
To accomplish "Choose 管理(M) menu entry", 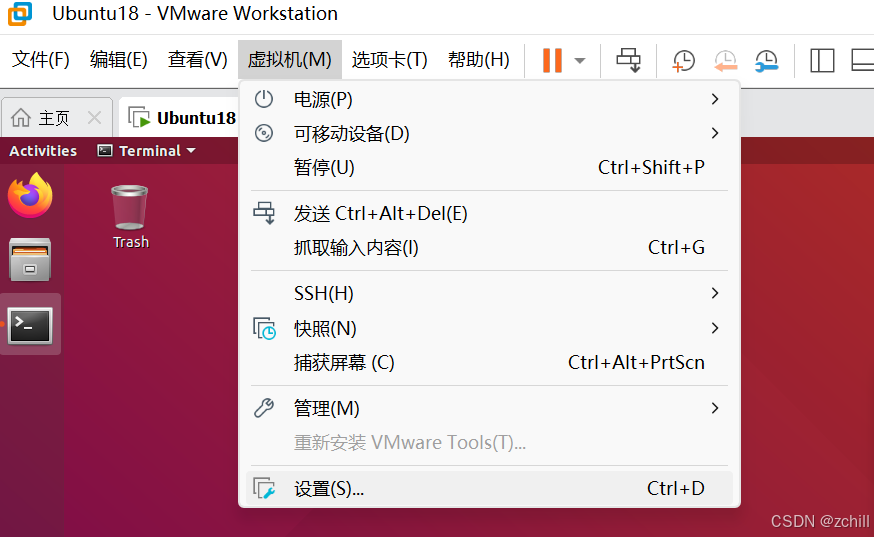I will [x=489, y=409].
